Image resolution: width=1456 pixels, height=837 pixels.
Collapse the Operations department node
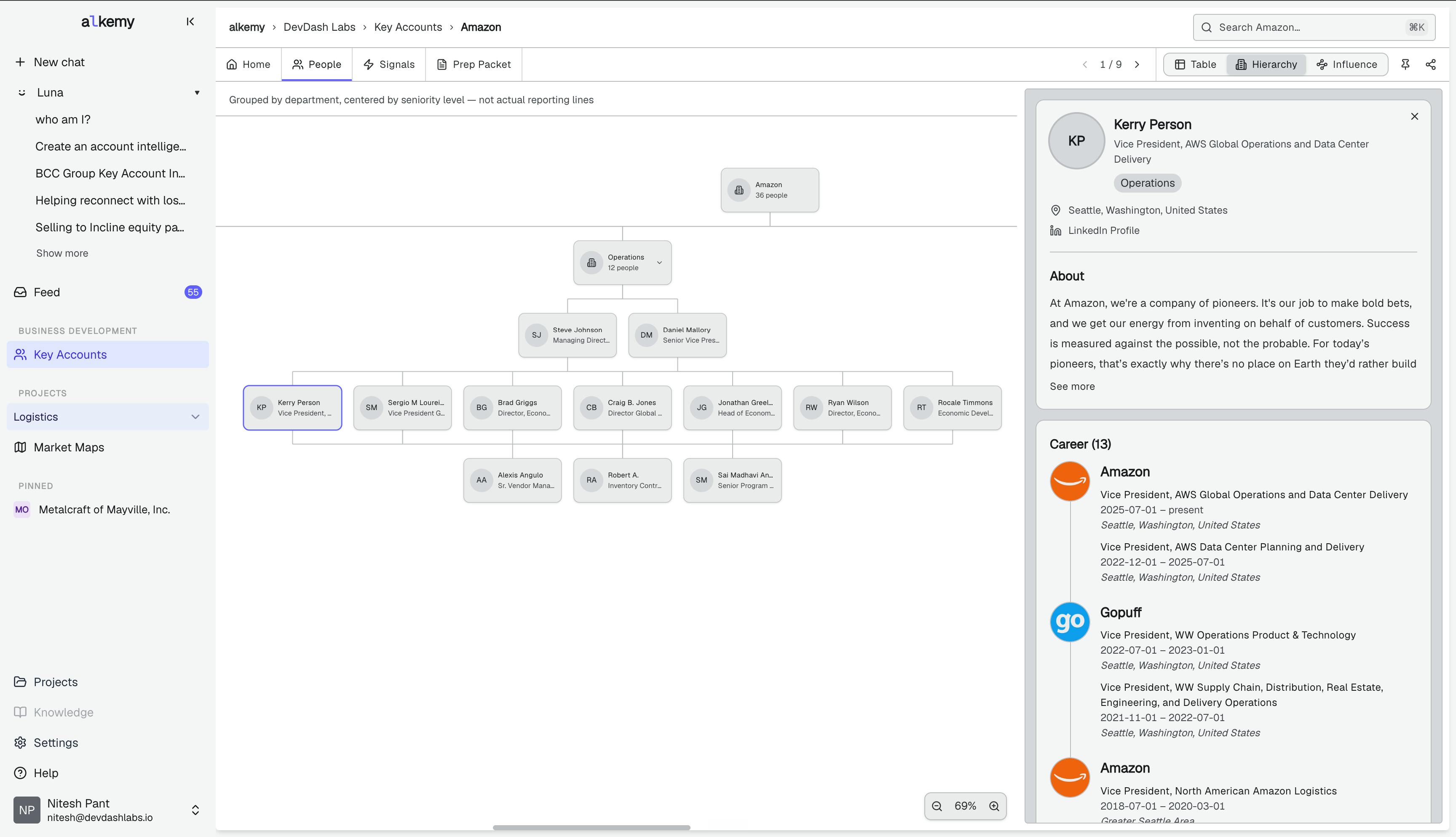[660, 263]
